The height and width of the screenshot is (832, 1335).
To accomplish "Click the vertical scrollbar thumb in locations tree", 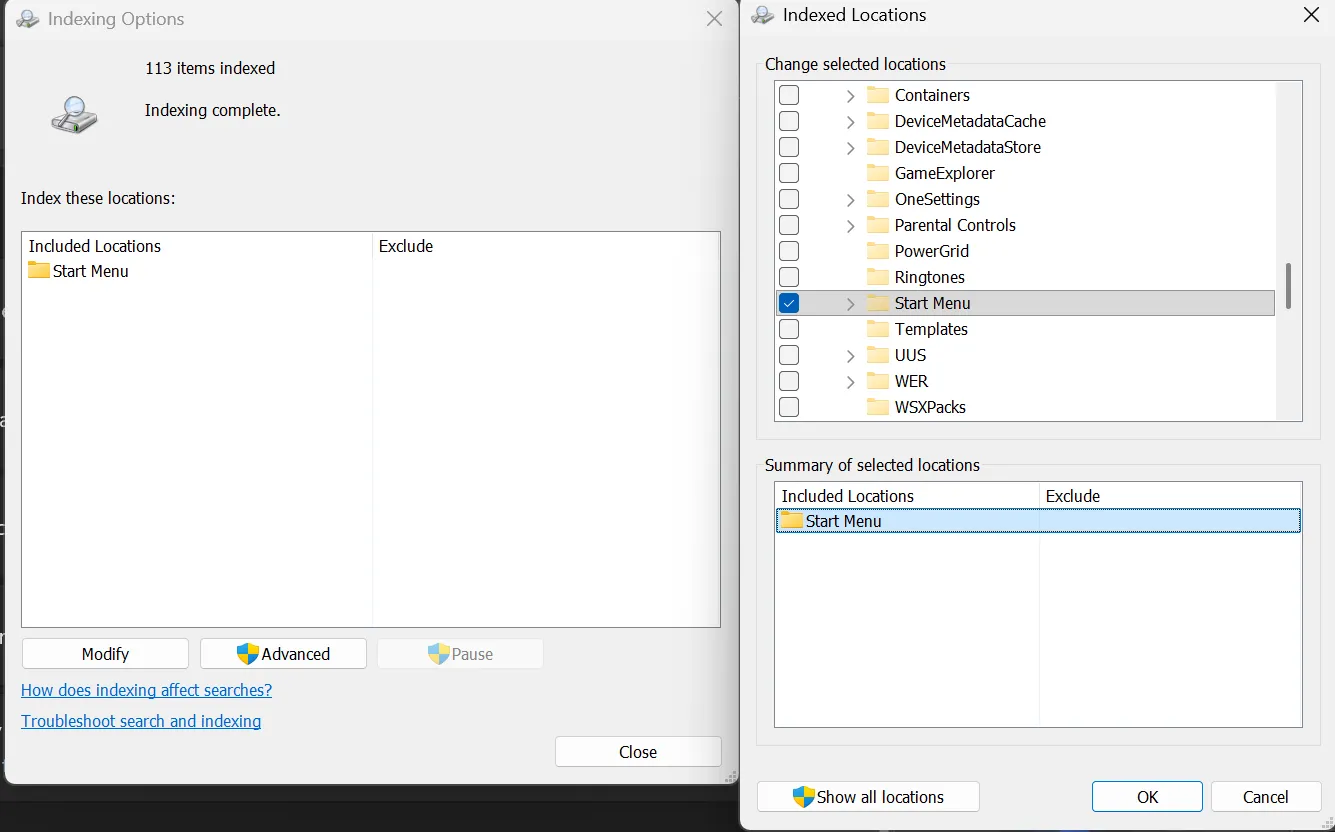I will (1288, 286).
